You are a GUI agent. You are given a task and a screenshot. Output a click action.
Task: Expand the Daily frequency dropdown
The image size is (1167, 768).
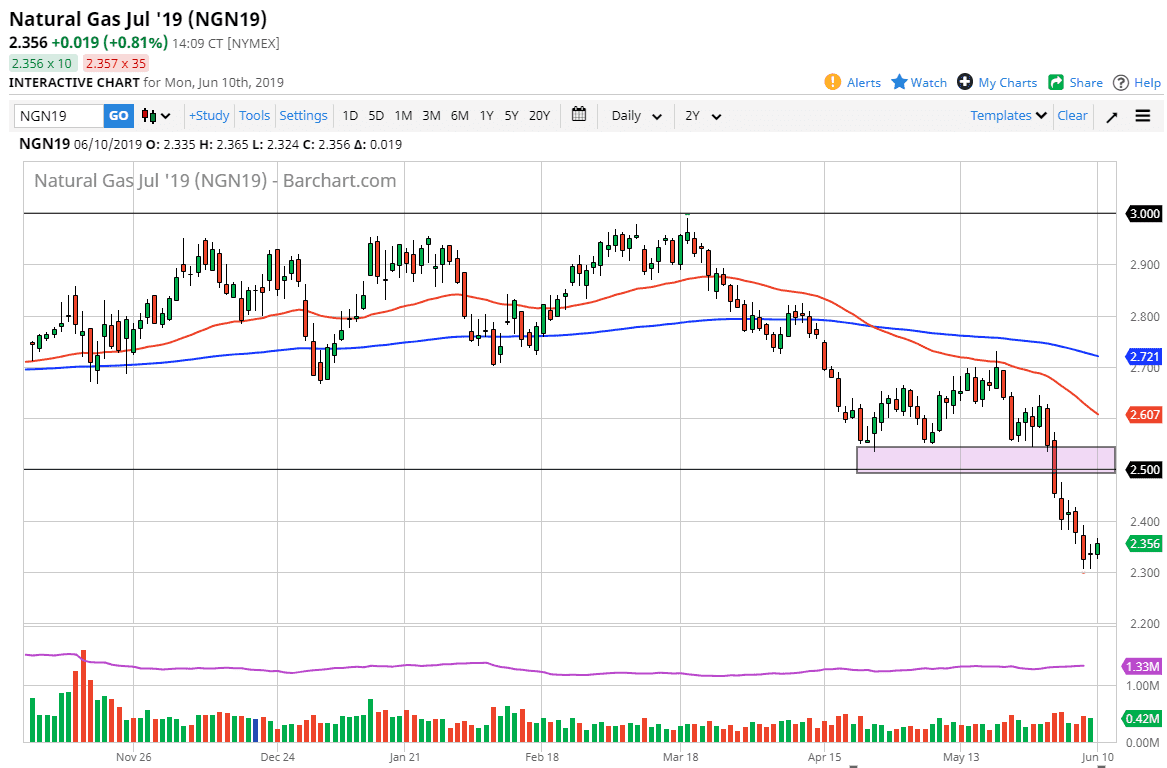[636, 115]
